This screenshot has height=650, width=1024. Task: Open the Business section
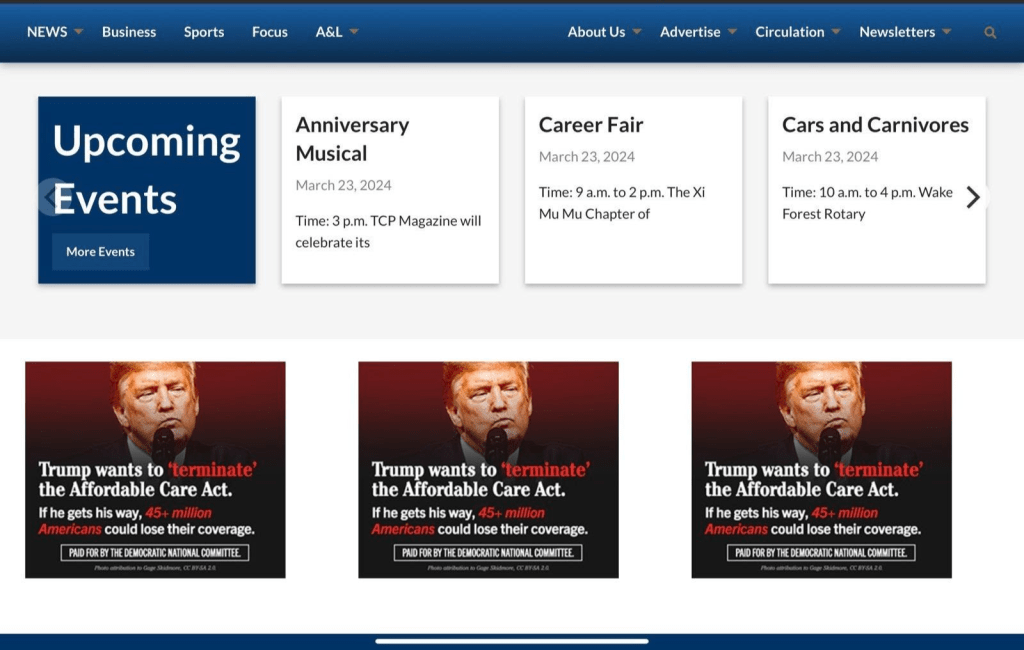[x=129, y=32]
